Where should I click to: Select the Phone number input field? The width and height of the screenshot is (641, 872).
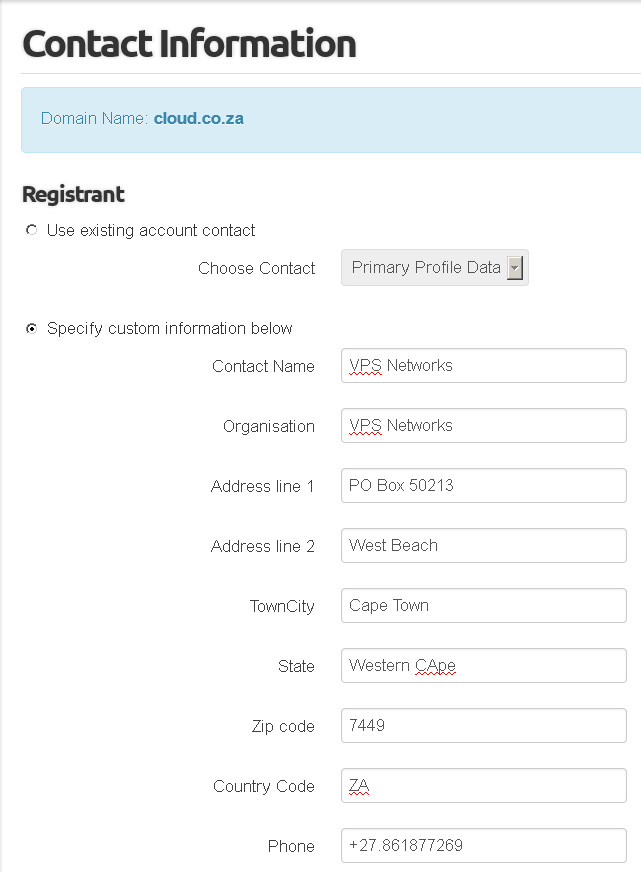tap(484, 846)
